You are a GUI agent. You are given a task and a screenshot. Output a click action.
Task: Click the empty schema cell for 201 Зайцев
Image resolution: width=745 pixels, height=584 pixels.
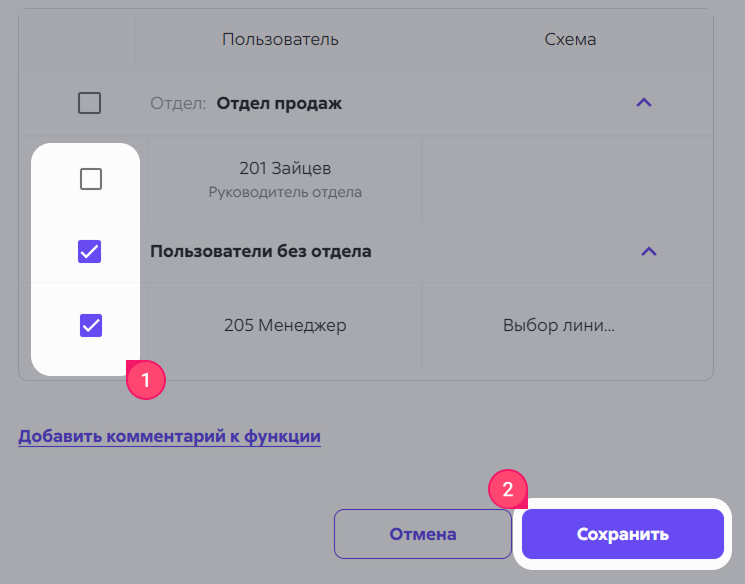[568, 179]
